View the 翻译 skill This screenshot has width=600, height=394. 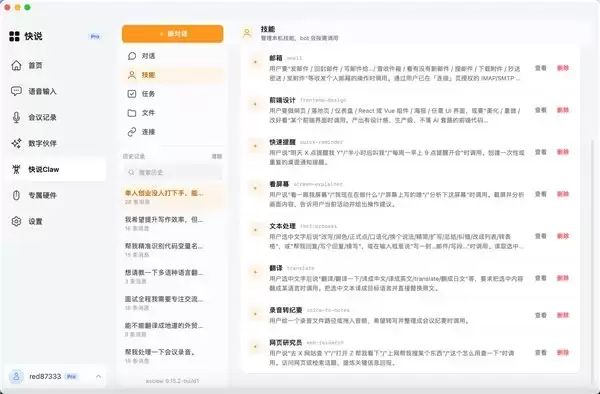(540, 278)
